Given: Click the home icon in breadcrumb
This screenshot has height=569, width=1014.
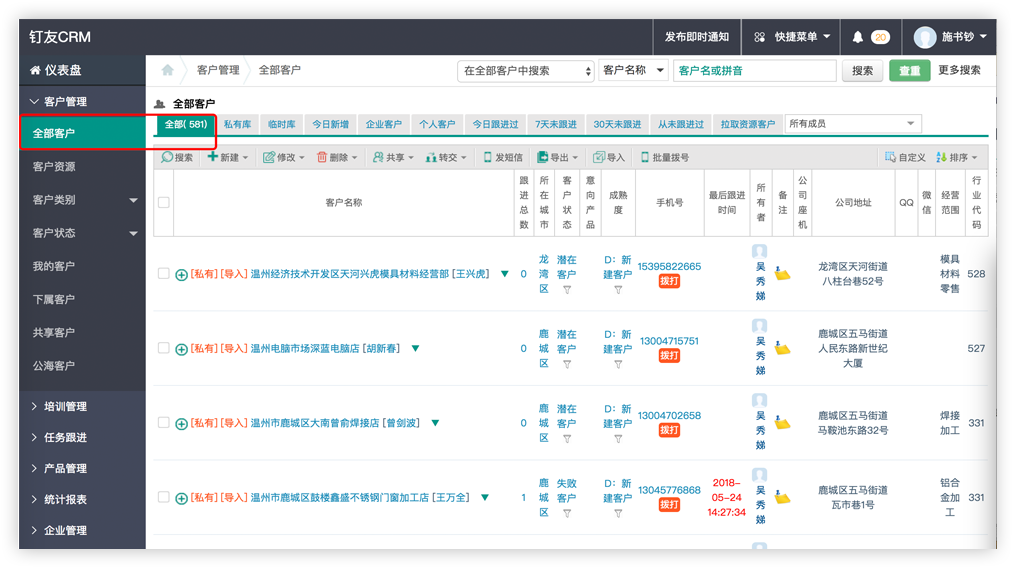Looking at the screenshot, I should (x=167, y=70).
